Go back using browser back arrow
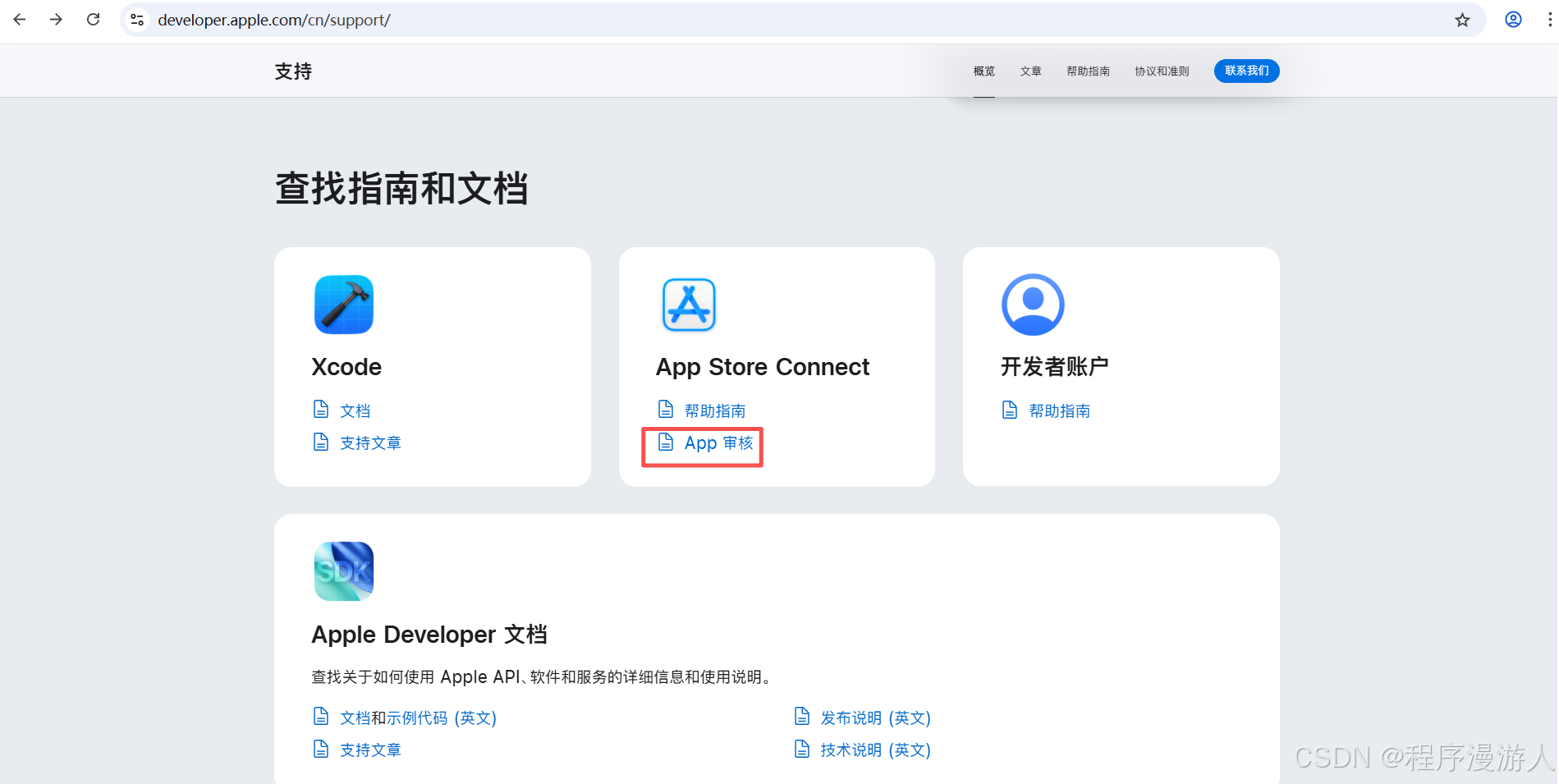 [20, 20]
